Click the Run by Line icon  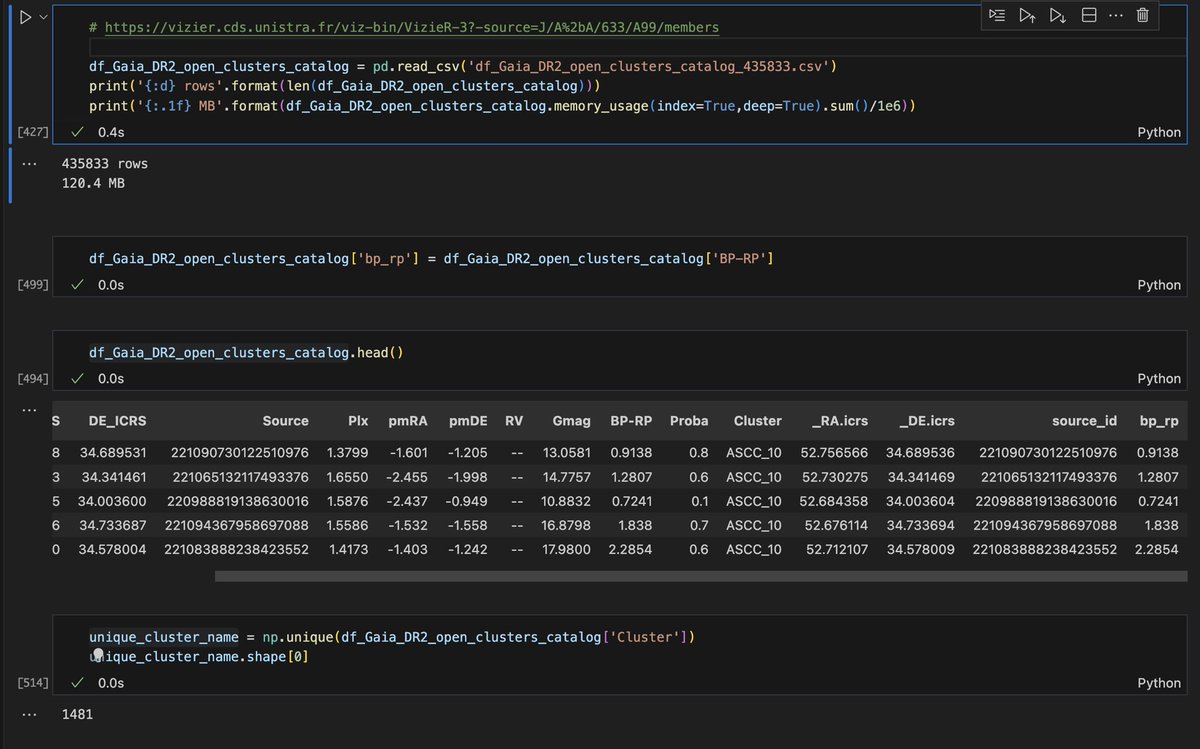(996, 15)
